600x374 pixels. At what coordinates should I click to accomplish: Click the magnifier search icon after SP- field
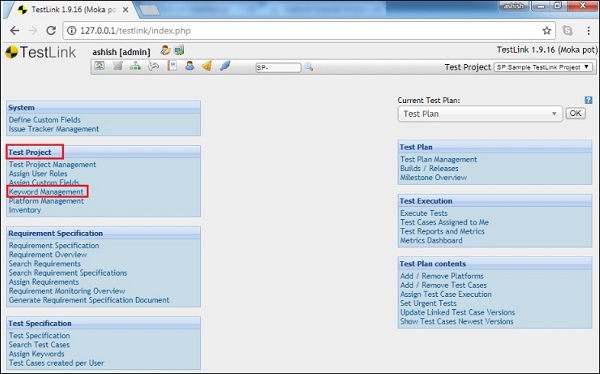pyautogui.click(x=308, y=67)
